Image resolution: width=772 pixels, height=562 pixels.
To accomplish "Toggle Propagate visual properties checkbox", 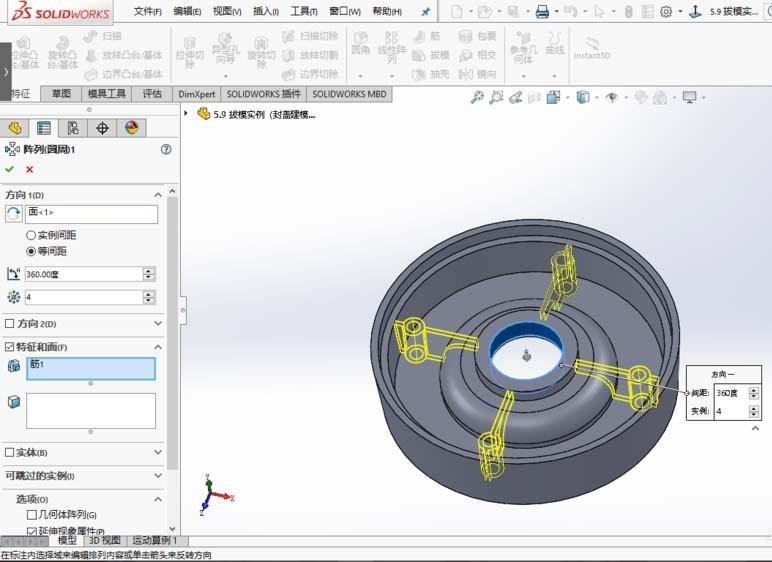I will click(32, 531).
